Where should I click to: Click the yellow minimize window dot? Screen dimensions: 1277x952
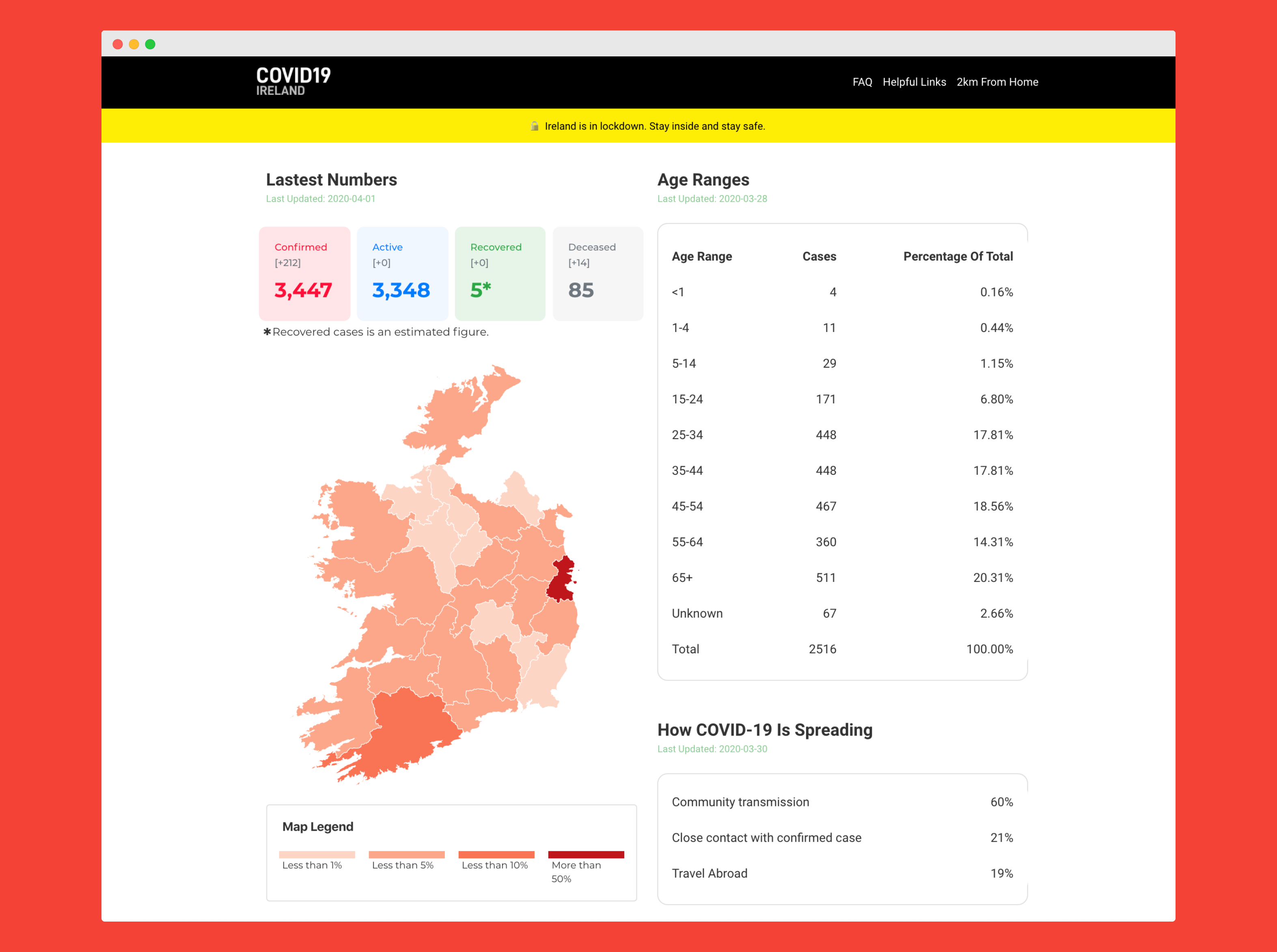coord(134,44)
